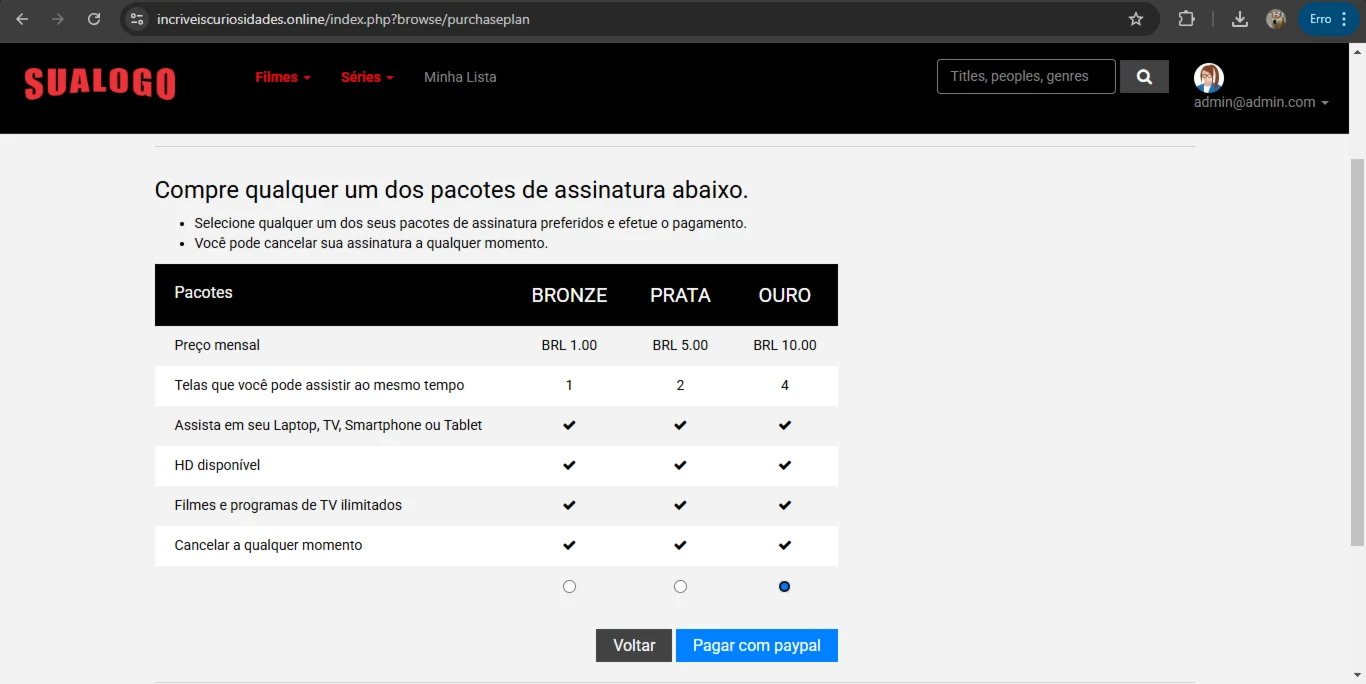Focus the Titles, peoples, genres search field

pos(1025,77)
